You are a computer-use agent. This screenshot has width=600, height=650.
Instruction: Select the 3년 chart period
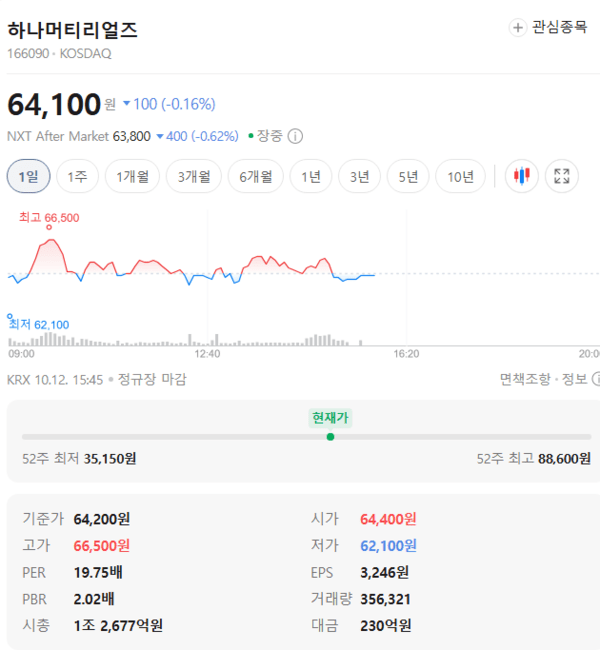[x=359, y=176]
